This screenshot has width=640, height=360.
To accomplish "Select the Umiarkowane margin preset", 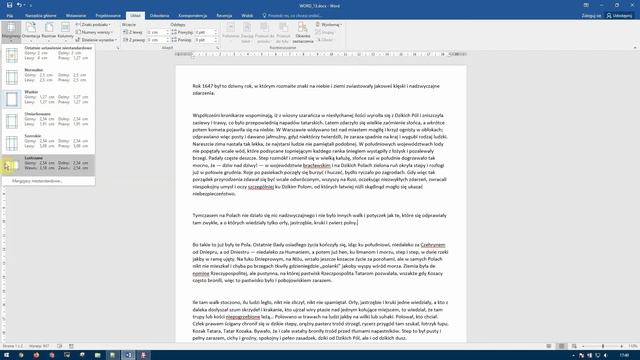I will (x=49, y=120).
